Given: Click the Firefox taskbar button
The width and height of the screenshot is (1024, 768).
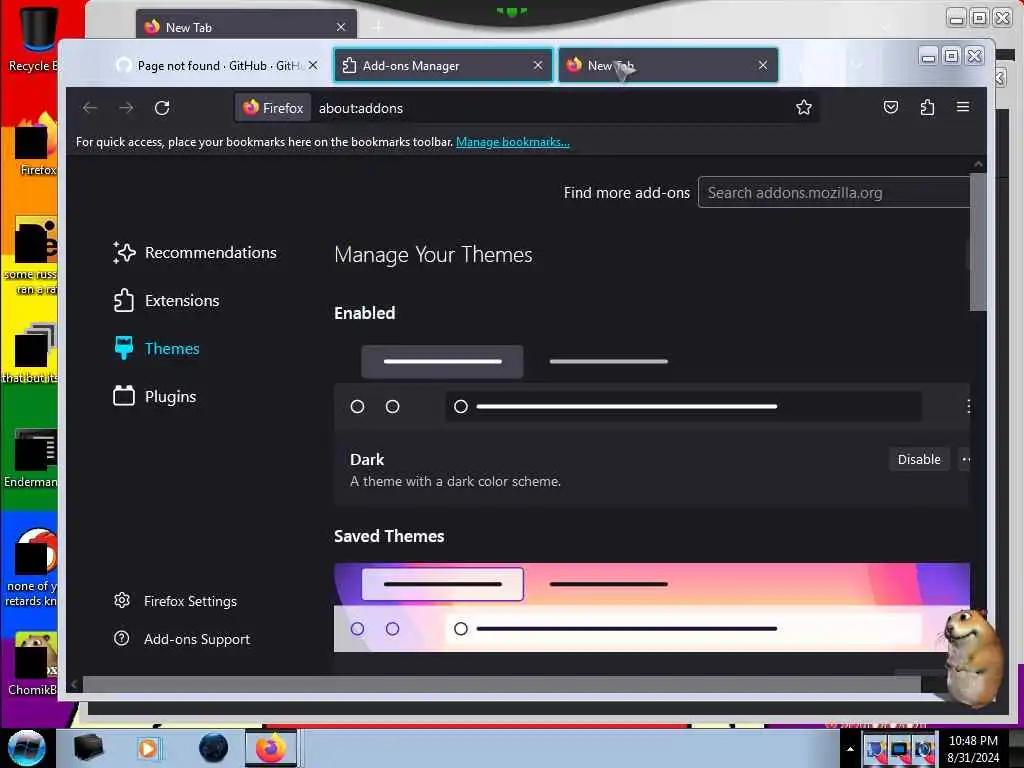Looking at the screenshot, I should (271, 748).
